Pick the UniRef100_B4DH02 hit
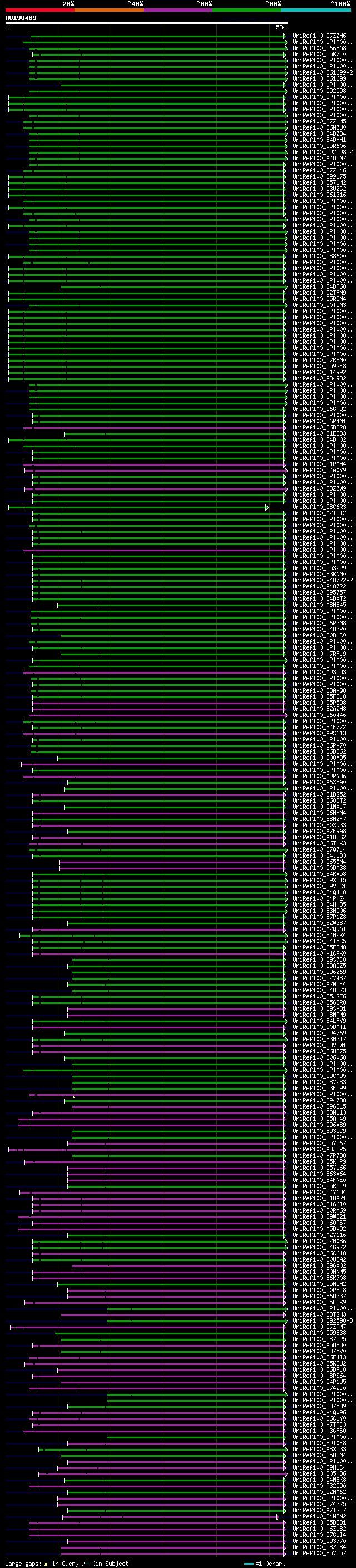The image size is (356, 1568). tap(319, 439)
